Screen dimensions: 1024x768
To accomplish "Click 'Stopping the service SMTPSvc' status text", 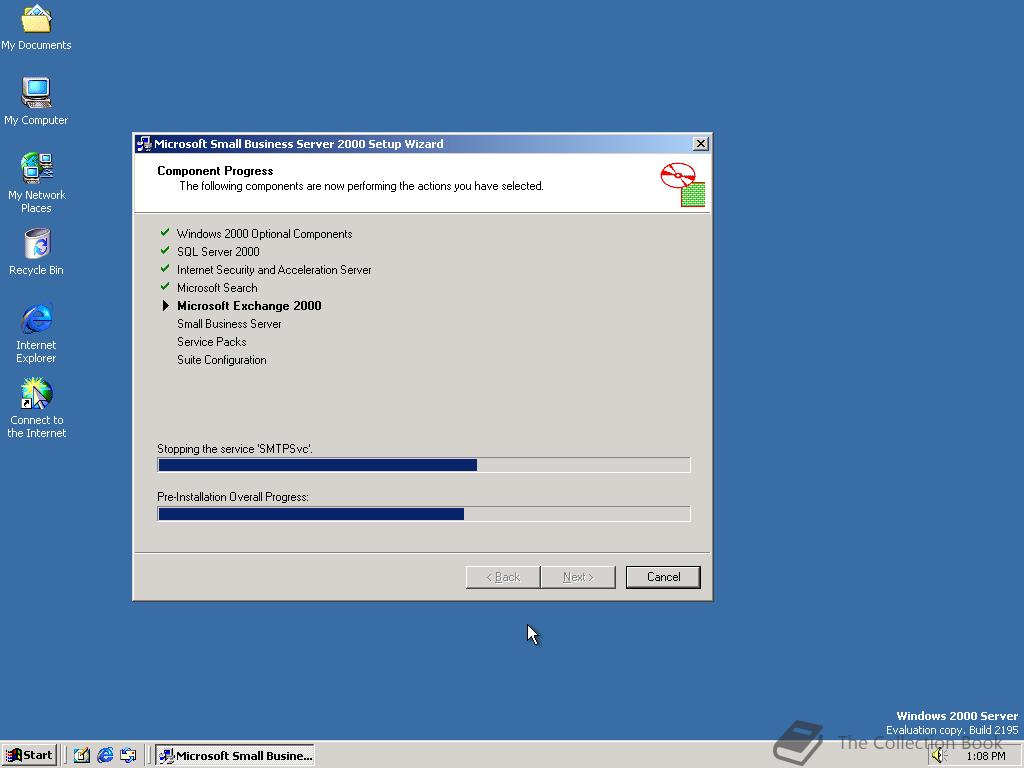I will [235, 449].
